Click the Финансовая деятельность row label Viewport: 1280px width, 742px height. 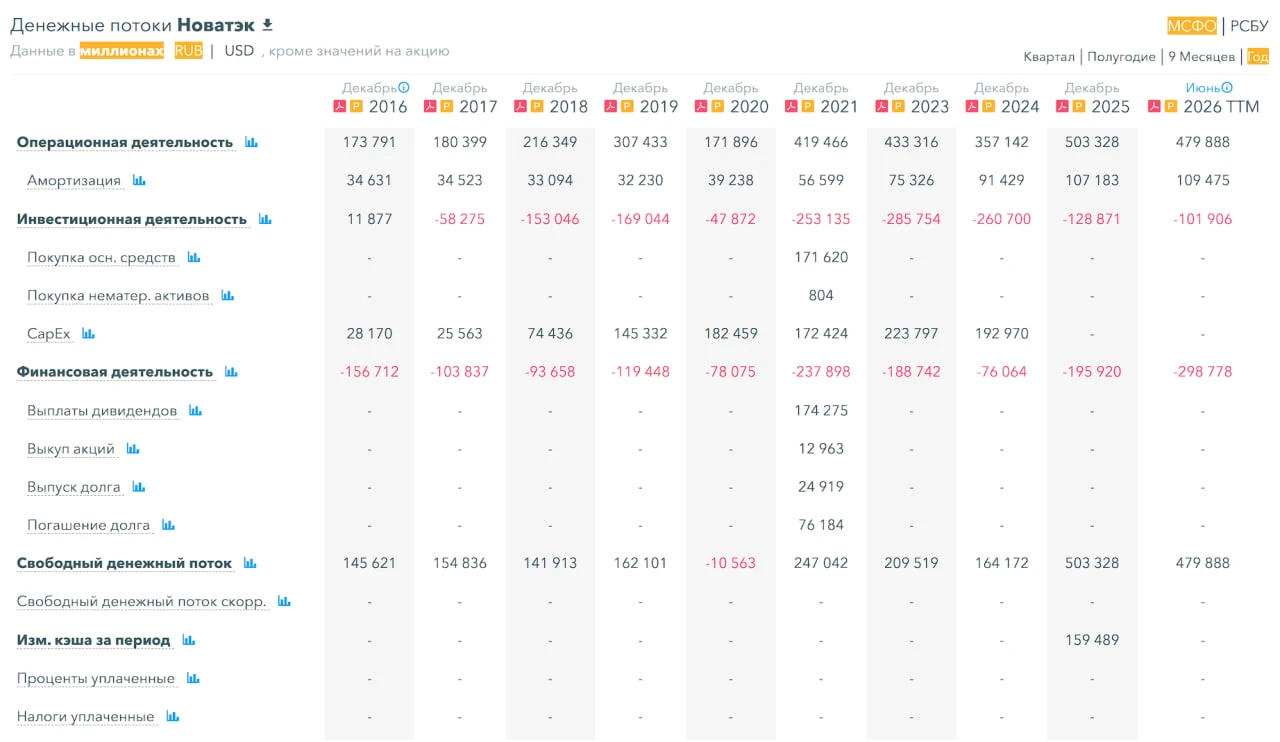pyautogui.click(x=115, y=372)
